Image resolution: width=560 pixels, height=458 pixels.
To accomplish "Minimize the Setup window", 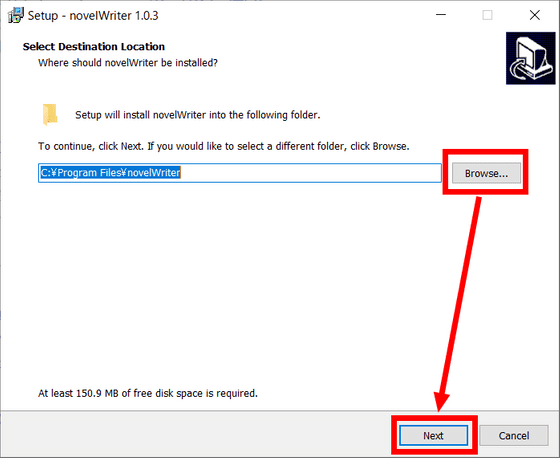I will pos(441,15).
